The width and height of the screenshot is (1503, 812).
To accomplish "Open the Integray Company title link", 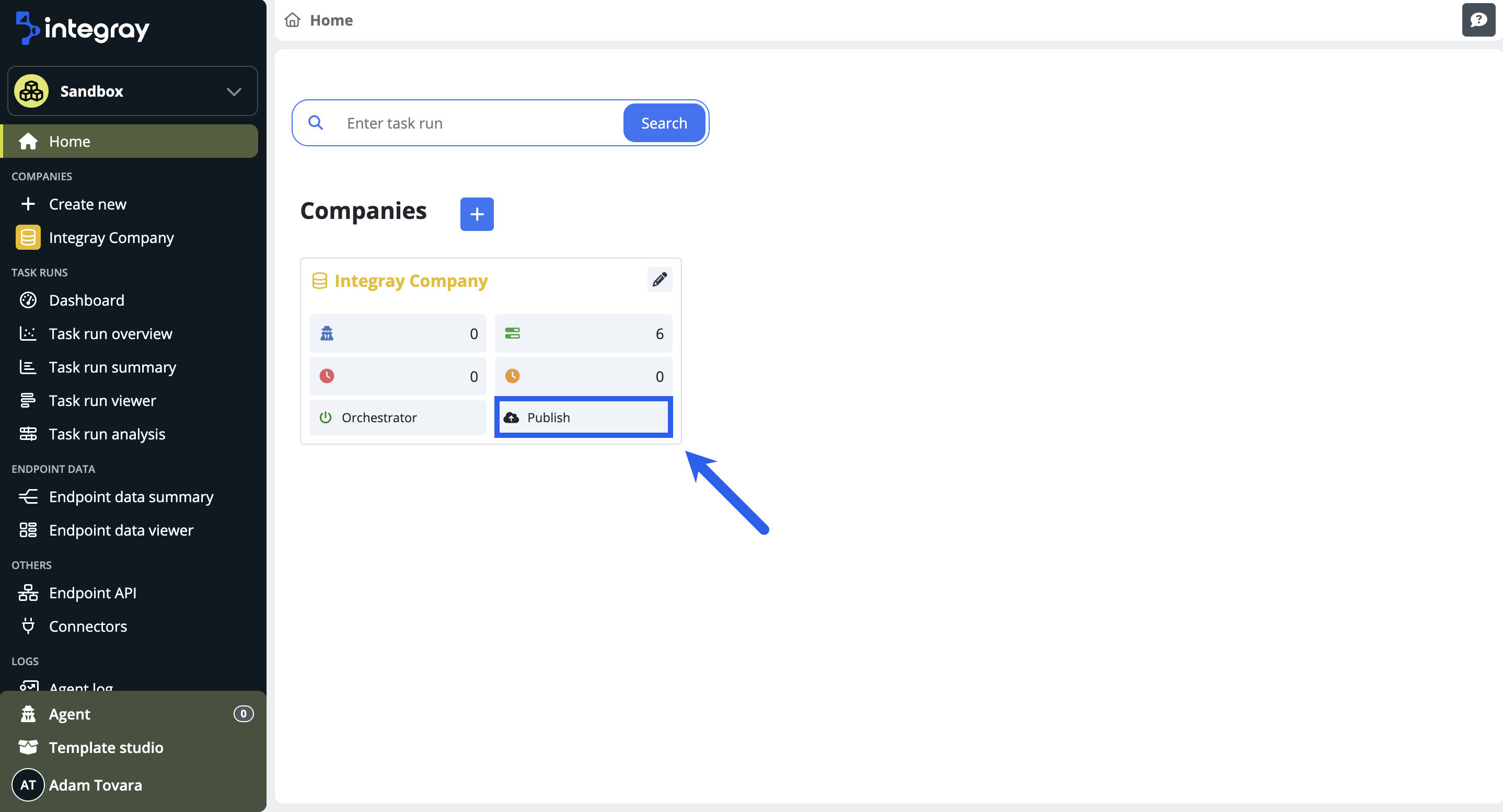I will pyautogui.click(x=411, y=281).
